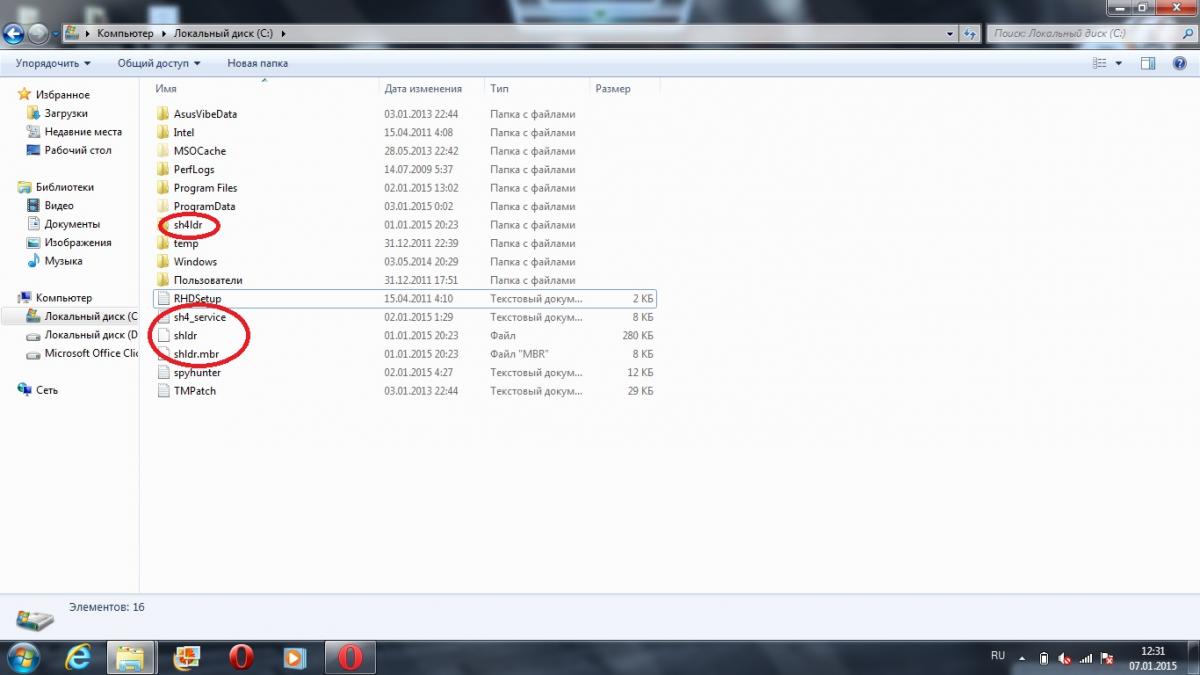Select the TMPatch text file icon

[164, 391]
